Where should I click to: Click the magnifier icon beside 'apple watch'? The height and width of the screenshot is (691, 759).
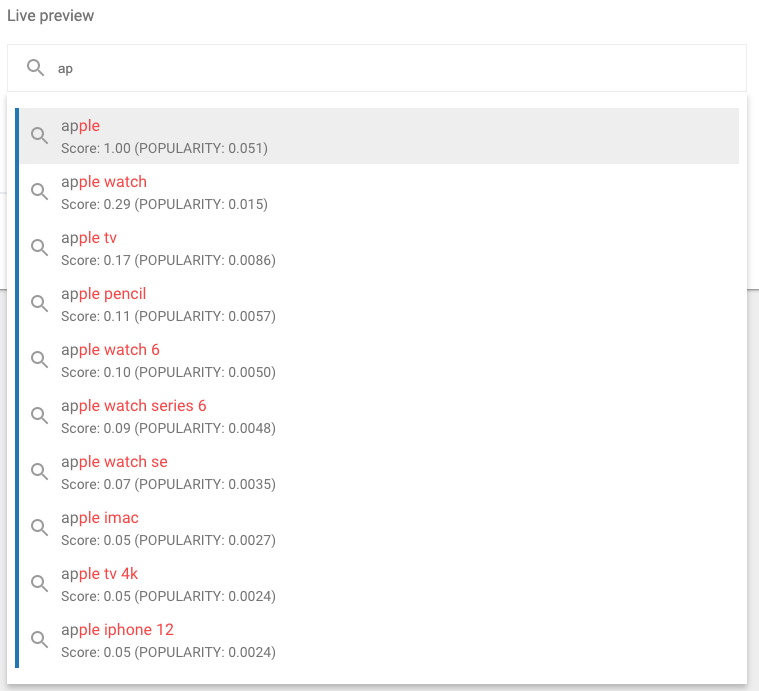(40, 192)
